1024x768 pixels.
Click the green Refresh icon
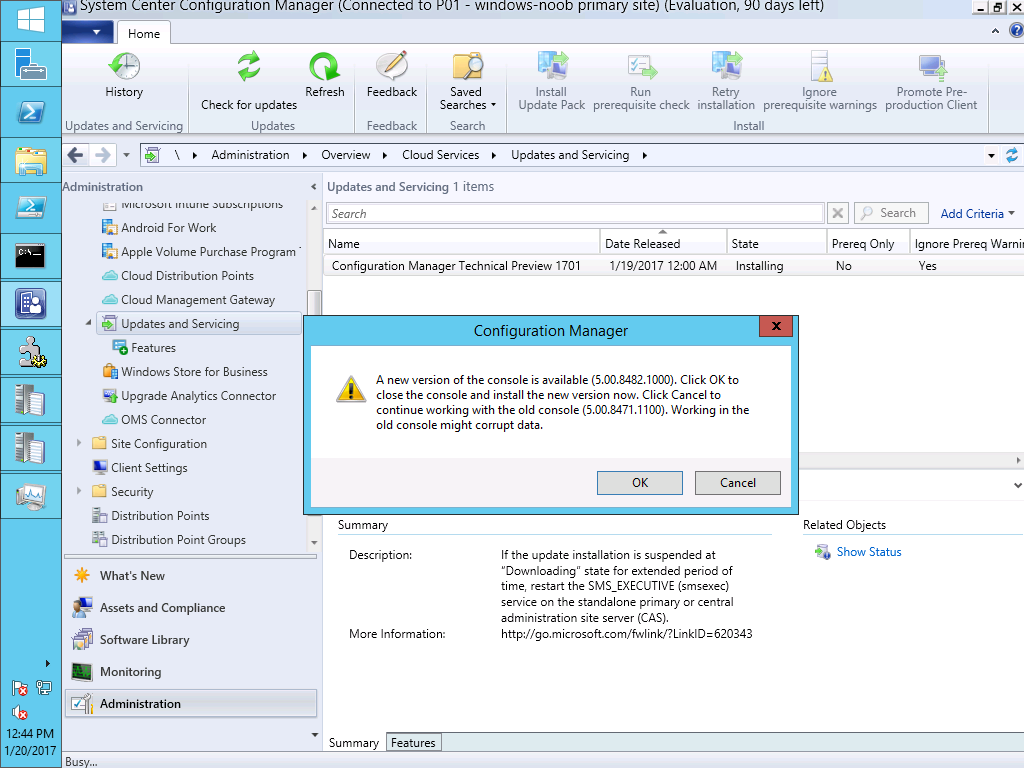(325, 67)
